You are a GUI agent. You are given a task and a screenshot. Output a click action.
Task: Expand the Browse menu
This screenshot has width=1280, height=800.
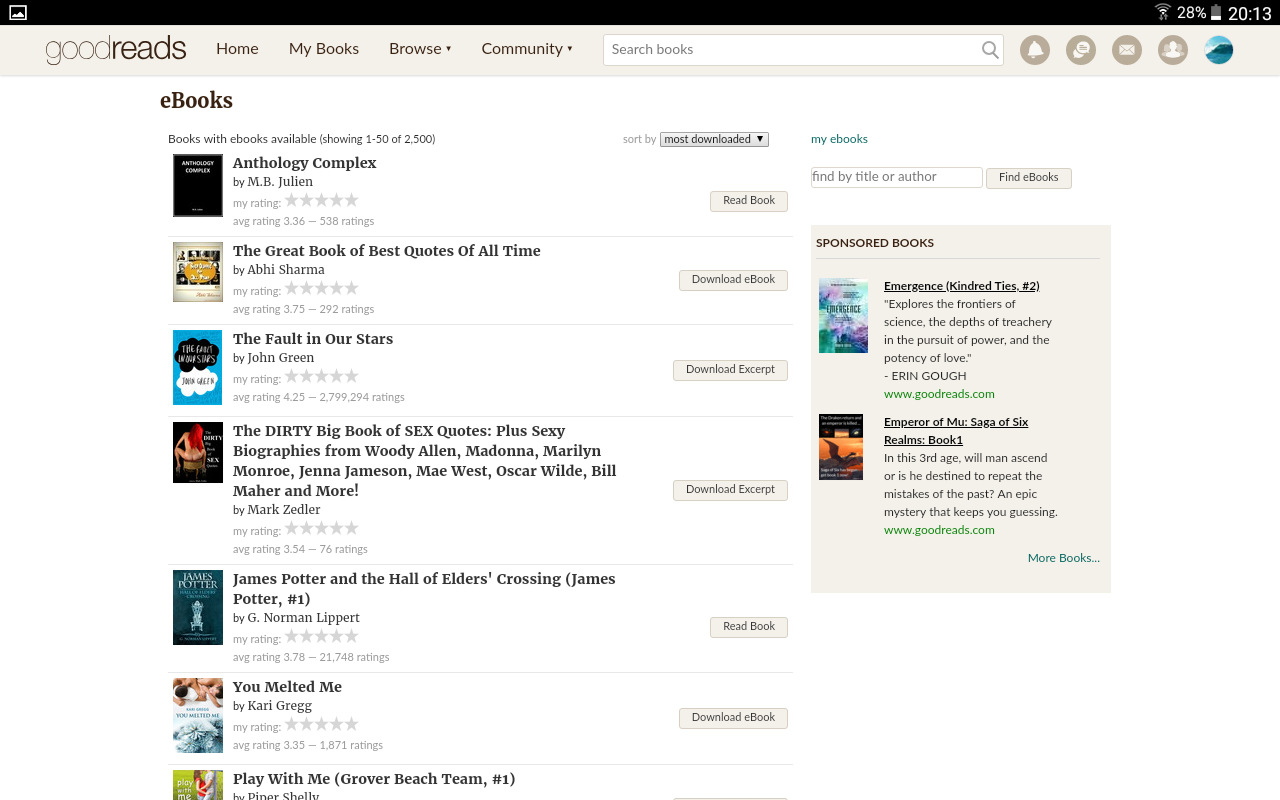[x=420, y=49]
